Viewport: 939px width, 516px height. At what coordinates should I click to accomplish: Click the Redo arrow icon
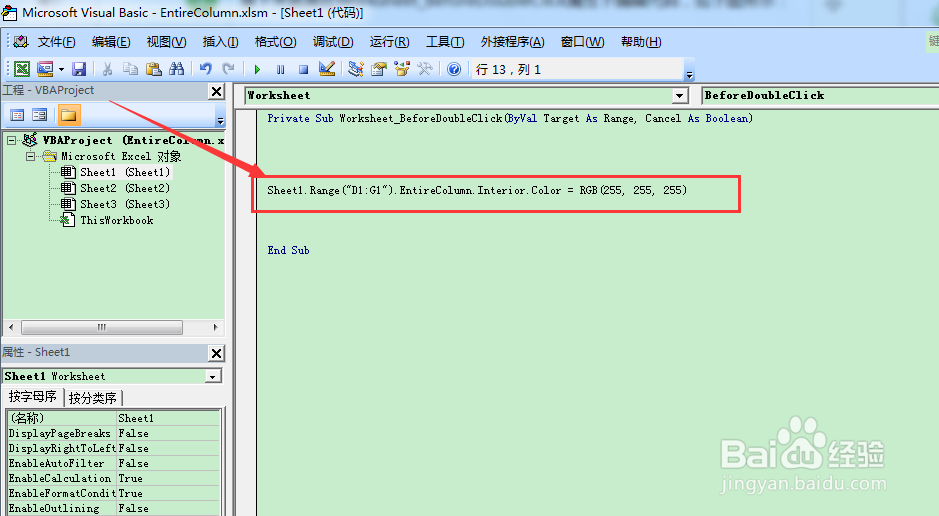click(228, 69)
